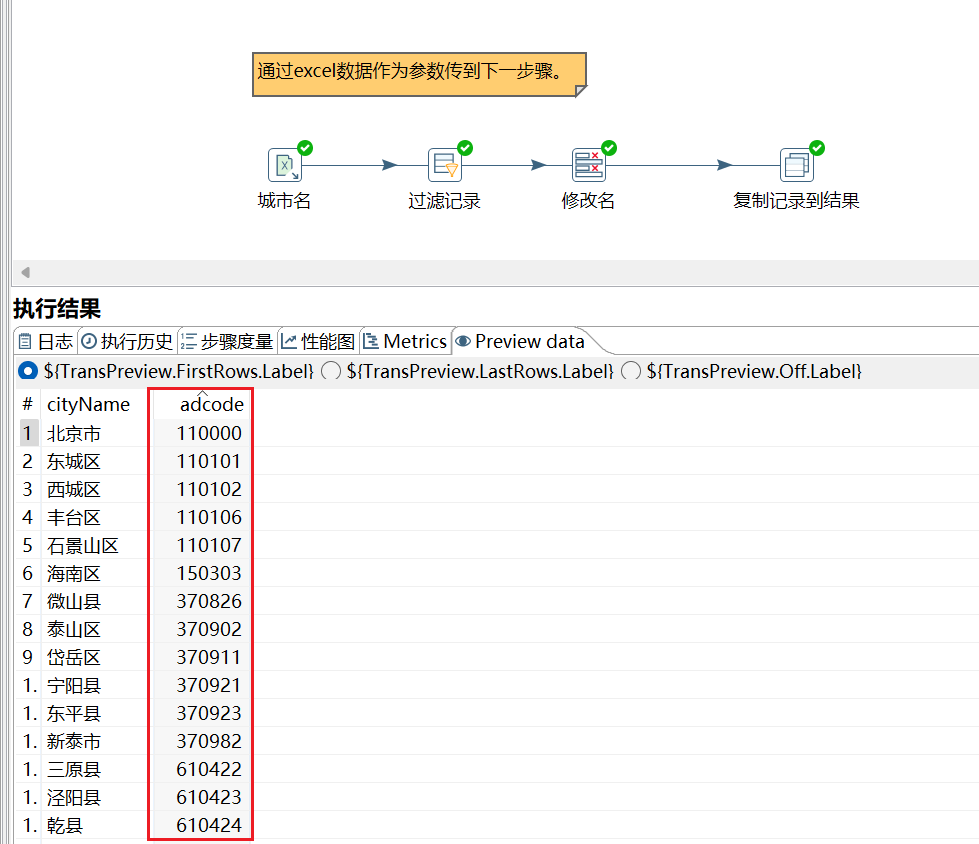Select the yellow note about excel数据

pos(419,74)
